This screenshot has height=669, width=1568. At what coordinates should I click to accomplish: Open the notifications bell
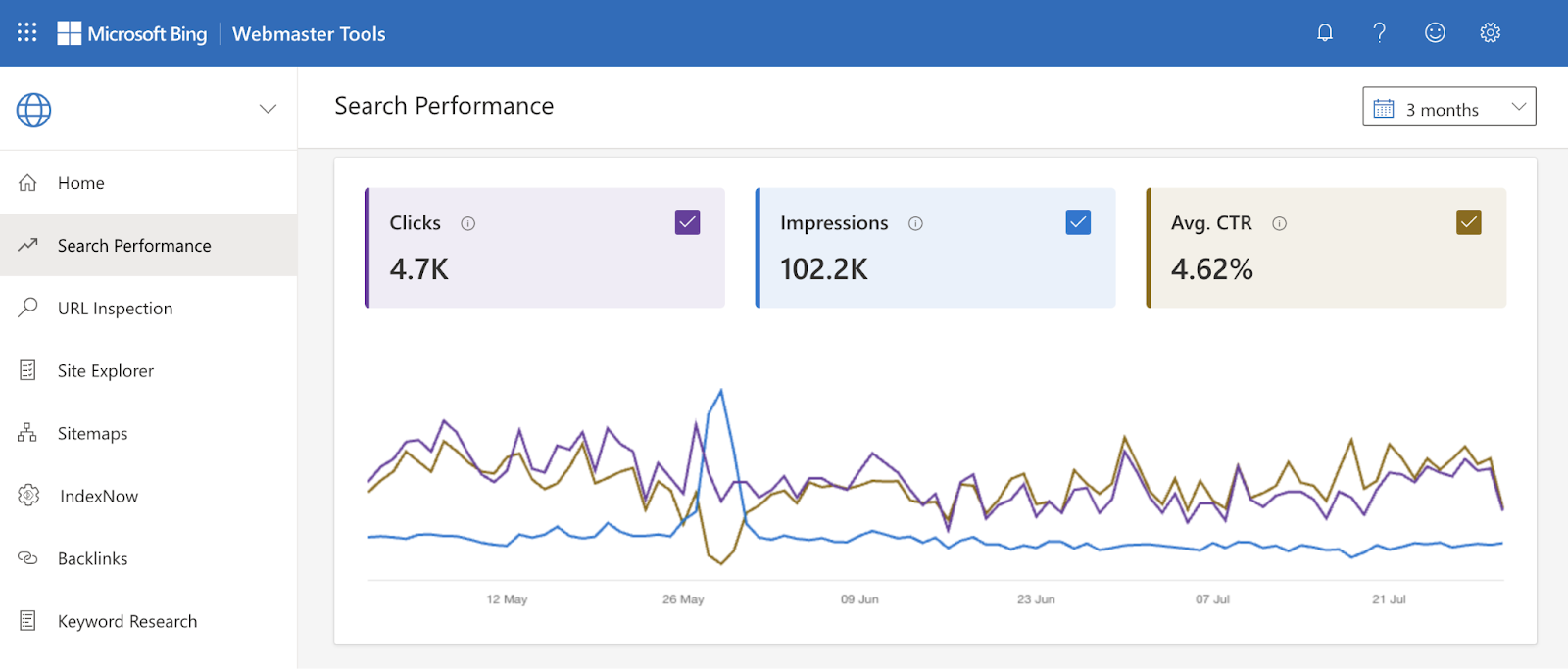pyautogui.click(x=1325, y=33)
